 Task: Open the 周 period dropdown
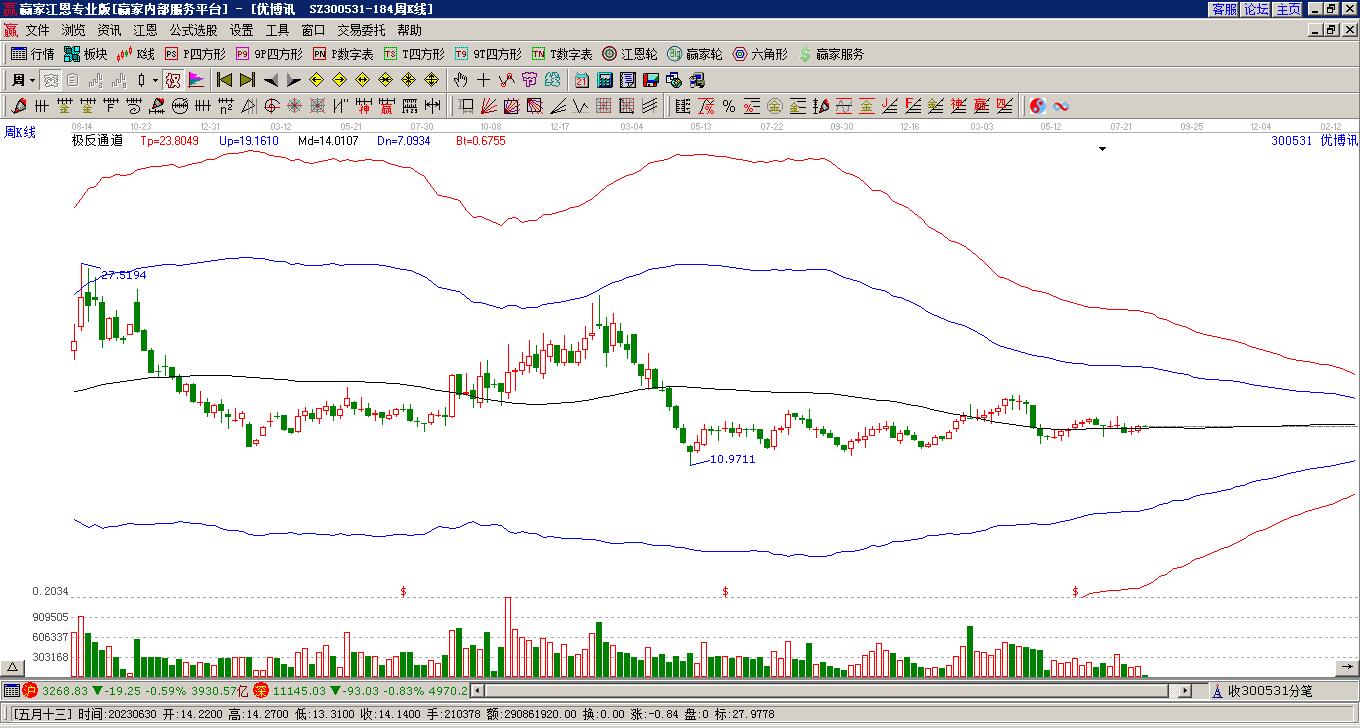(x=22, y=80)
